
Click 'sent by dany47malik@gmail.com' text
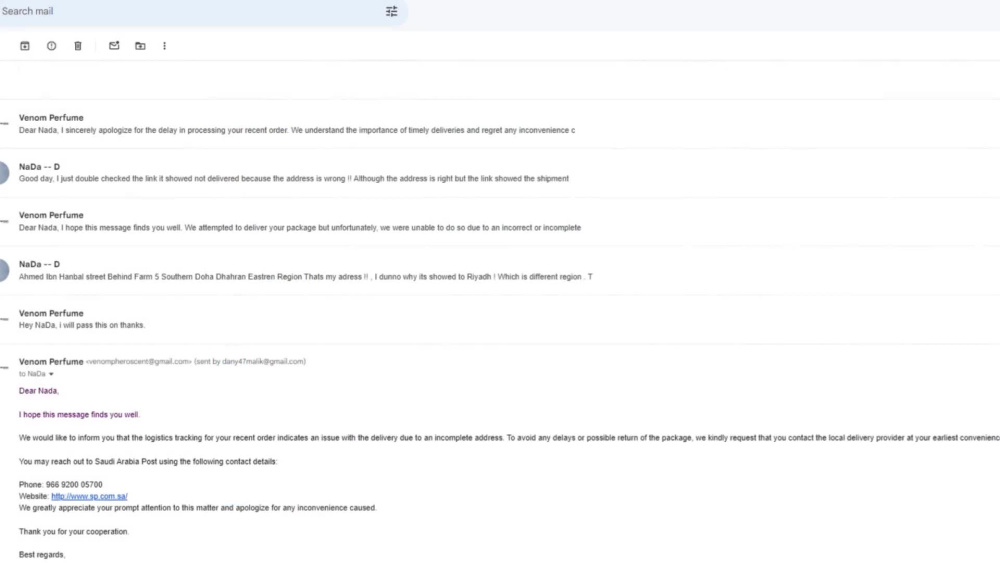[x=250, y=362]
